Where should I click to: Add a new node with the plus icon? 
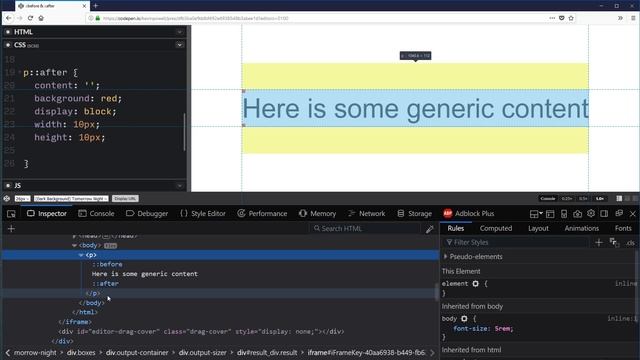click(x=11, y=229)
